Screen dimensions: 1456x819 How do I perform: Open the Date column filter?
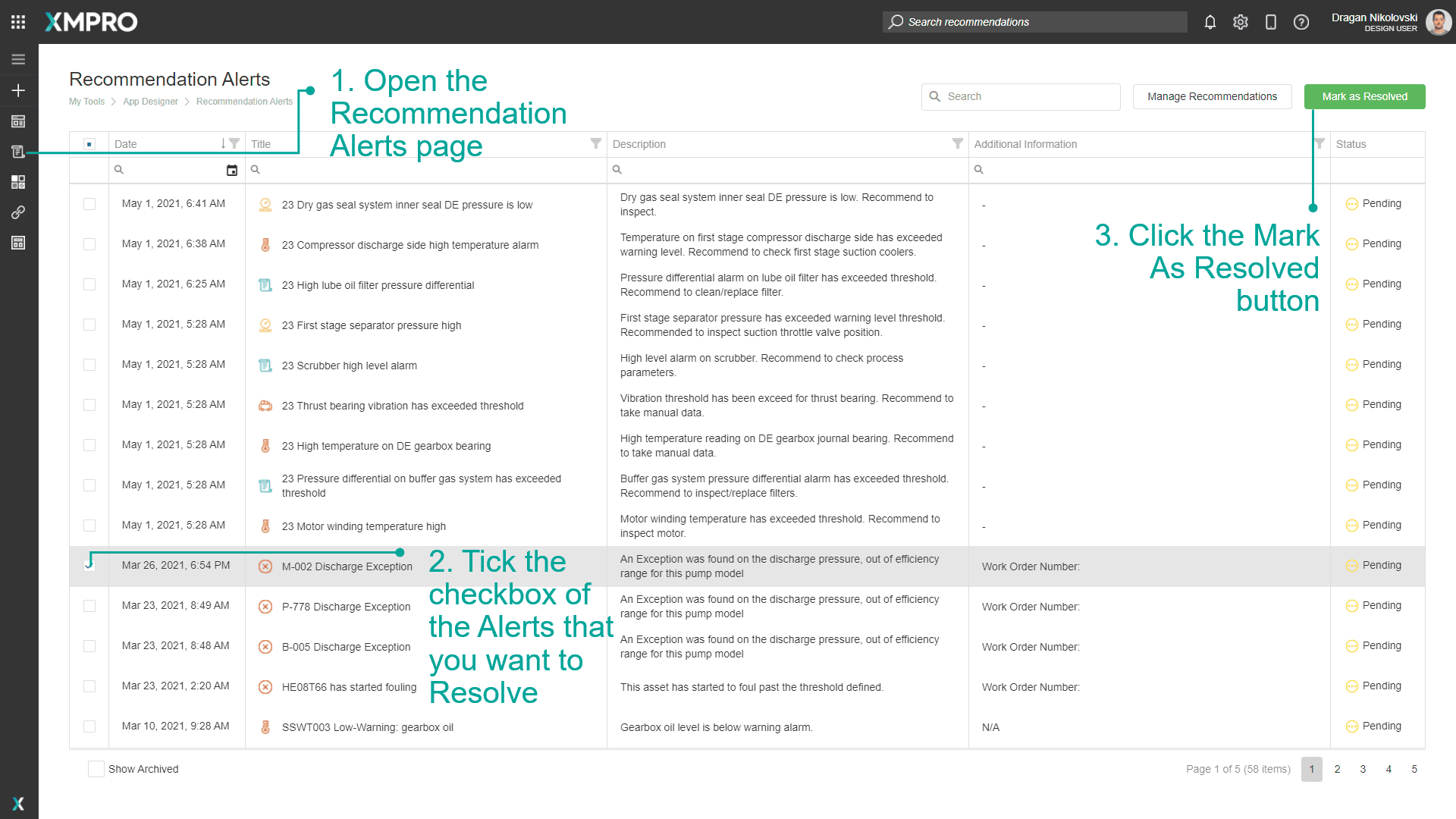tap(234, 143)
